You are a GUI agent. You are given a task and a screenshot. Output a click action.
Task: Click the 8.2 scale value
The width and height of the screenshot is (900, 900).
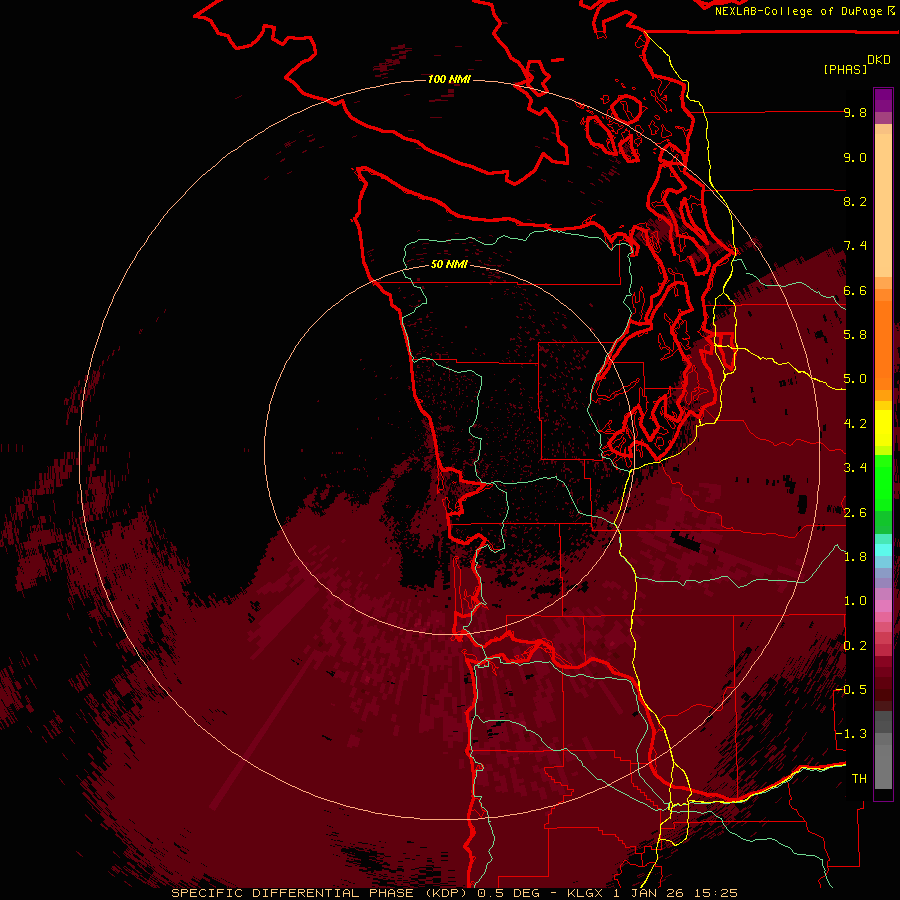point(855,201)
